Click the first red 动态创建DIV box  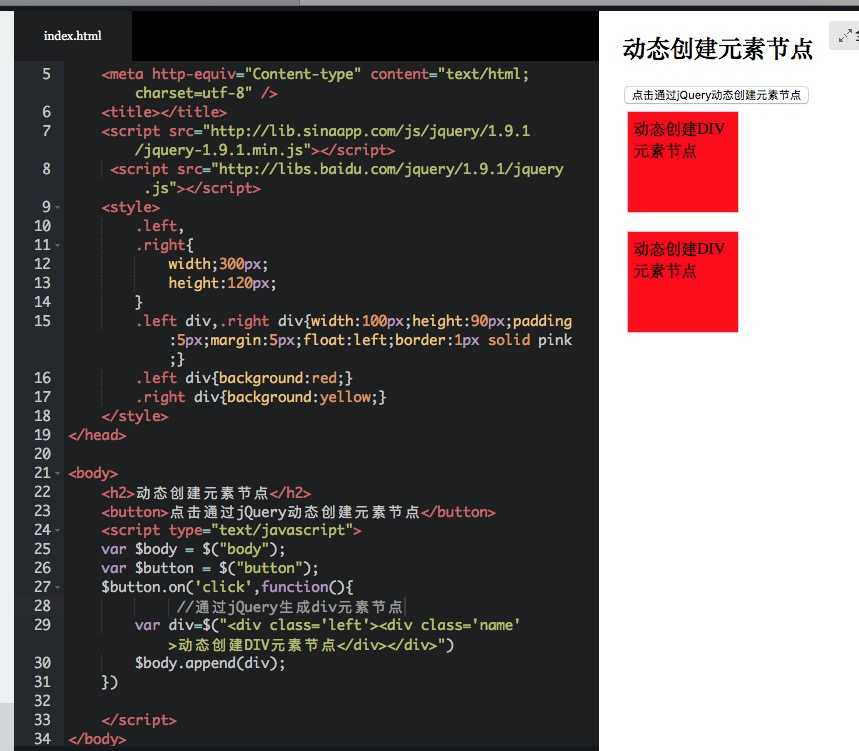[x=683, y=162]
